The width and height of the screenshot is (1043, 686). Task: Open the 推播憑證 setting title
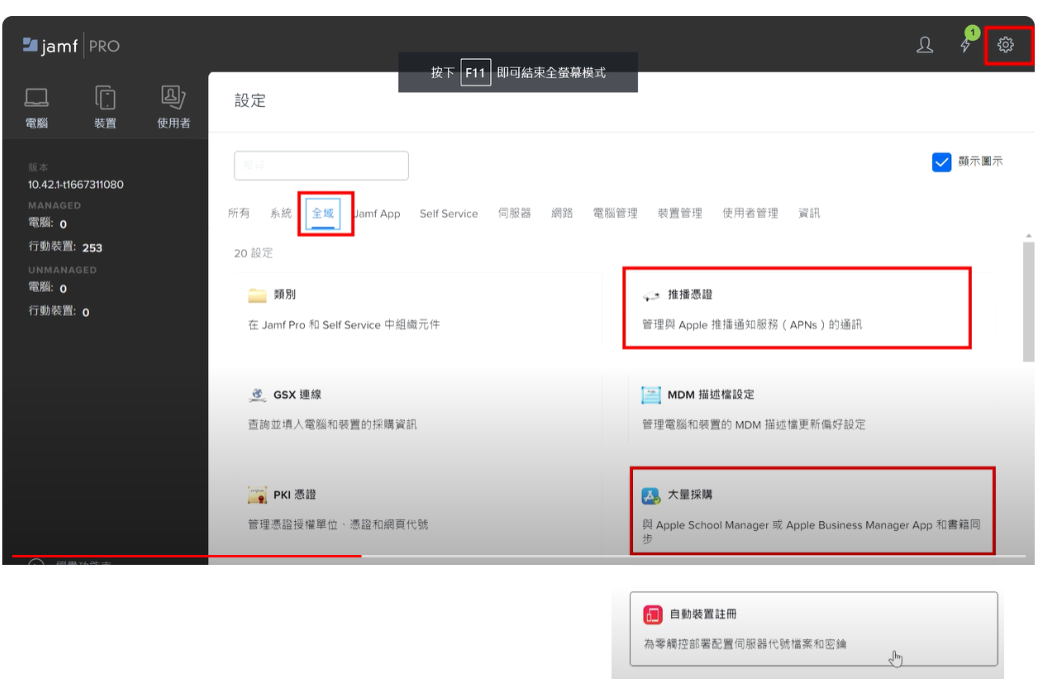coord(690,294)
